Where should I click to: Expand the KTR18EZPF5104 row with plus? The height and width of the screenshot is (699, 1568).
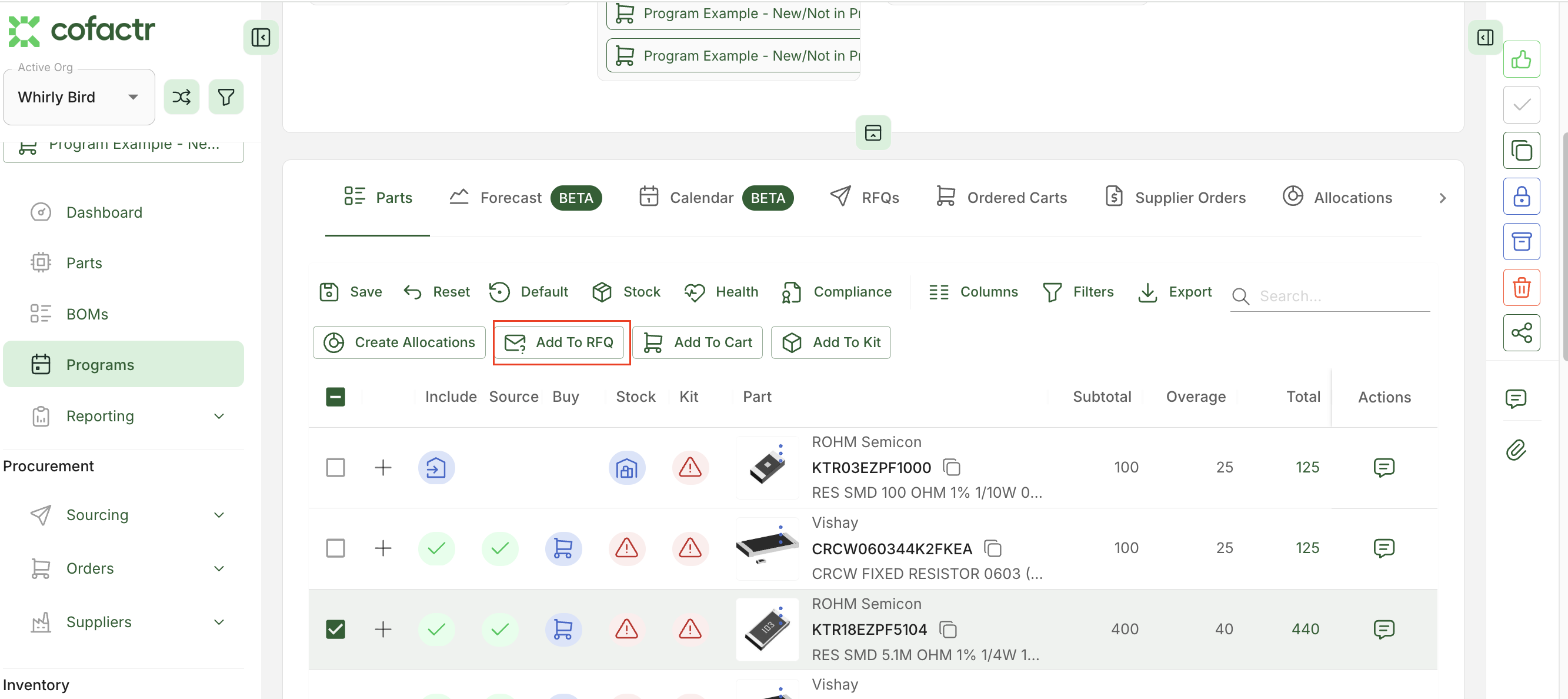click(383, 630)
